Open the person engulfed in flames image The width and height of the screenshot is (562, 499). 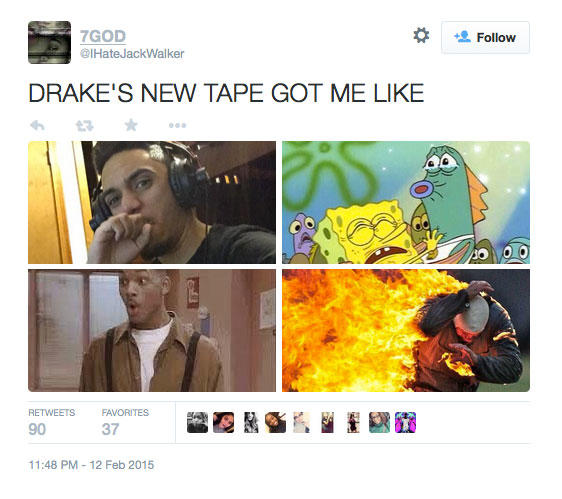[x=406, y=331]
